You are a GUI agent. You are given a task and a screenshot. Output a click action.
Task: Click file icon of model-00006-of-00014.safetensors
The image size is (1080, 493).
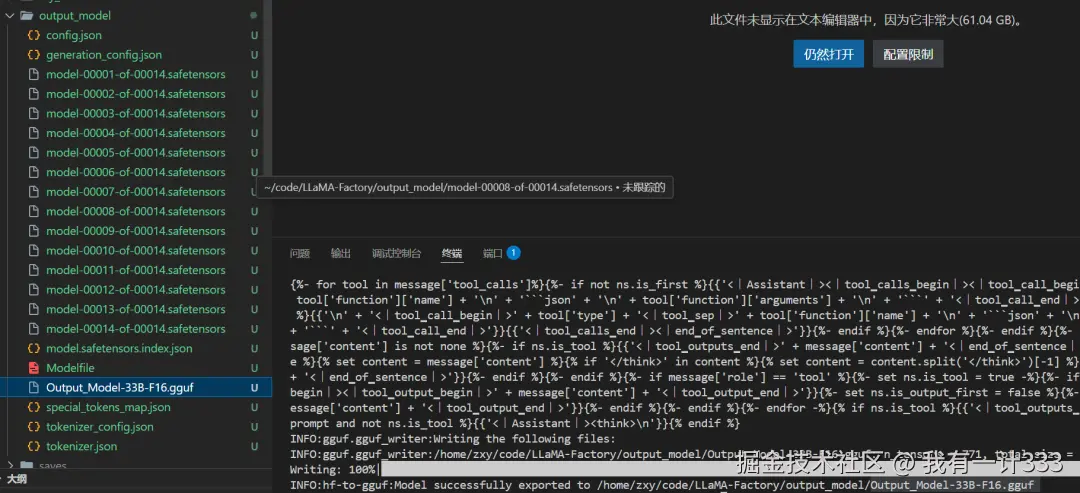click(x=32, y=172)
